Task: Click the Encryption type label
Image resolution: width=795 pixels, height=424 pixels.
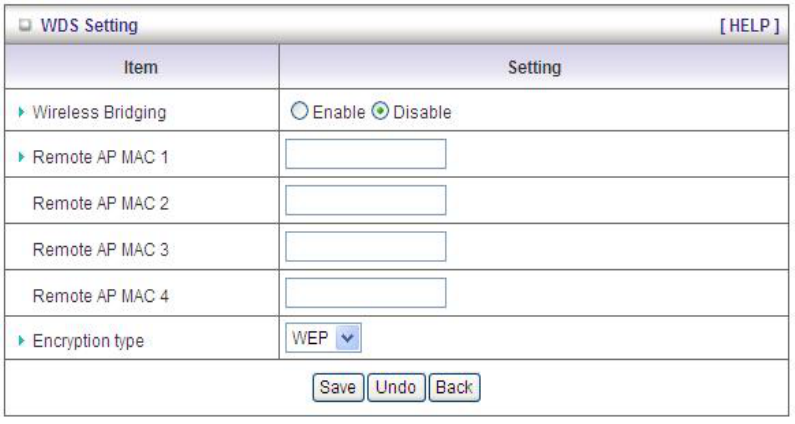Action: click(91, 341)
